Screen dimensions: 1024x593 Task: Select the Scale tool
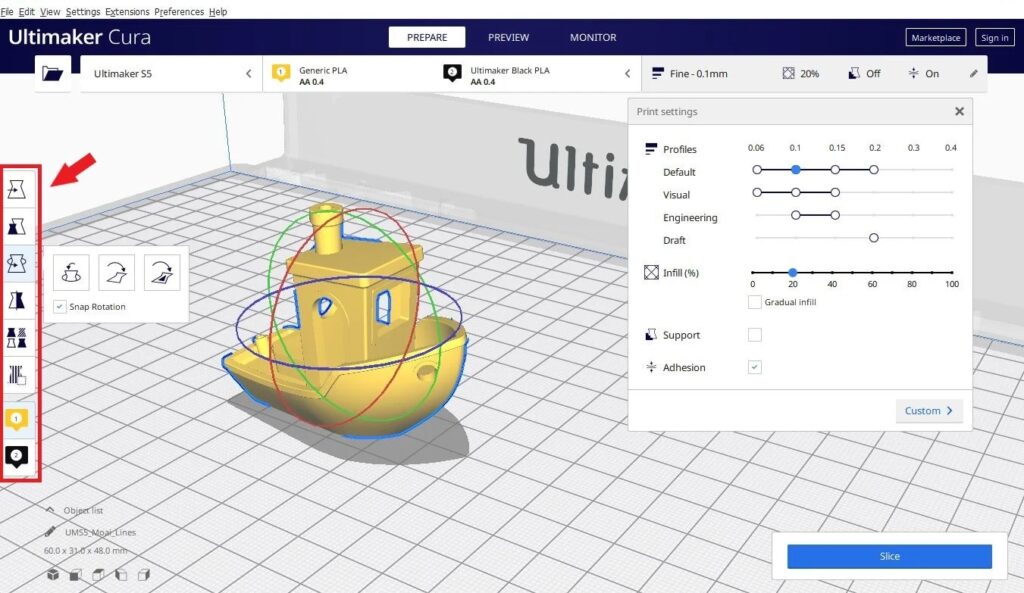click(17, 227)
